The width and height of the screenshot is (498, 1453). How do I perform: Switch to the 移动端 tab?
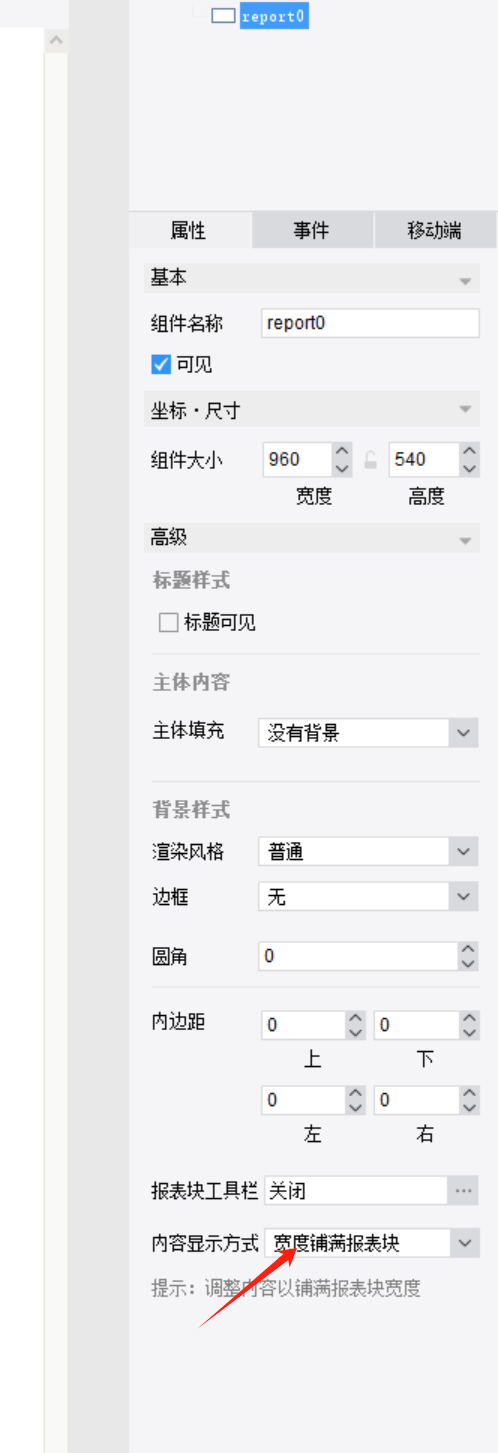(x=435, y=230)
